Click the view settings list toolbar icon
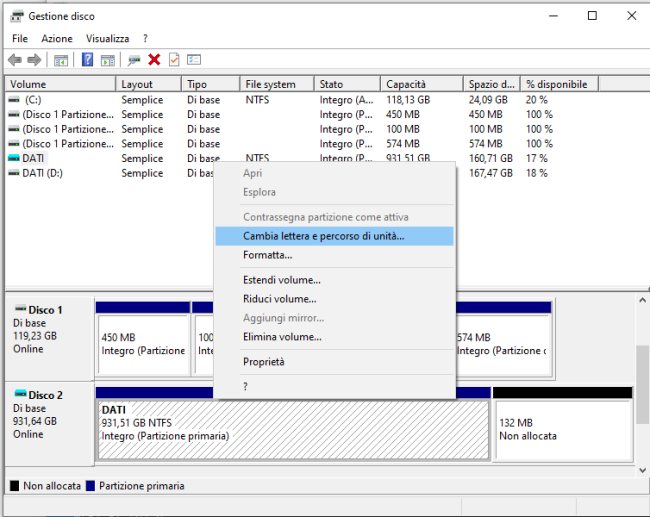Screen dimensions: 650x517 pos(194,60)
